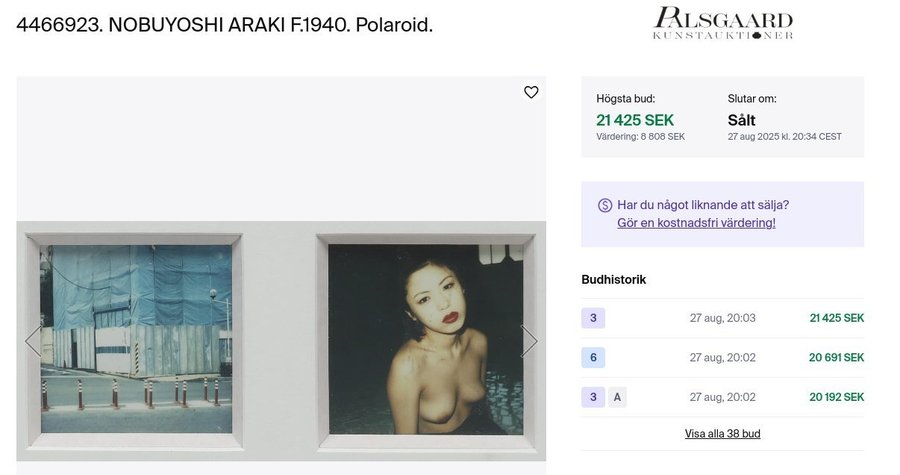This screenshot has width=900, height=475.
Task: Click the "Budhistorik" heading
Action: pyautogui.click(x=614, y=280)
